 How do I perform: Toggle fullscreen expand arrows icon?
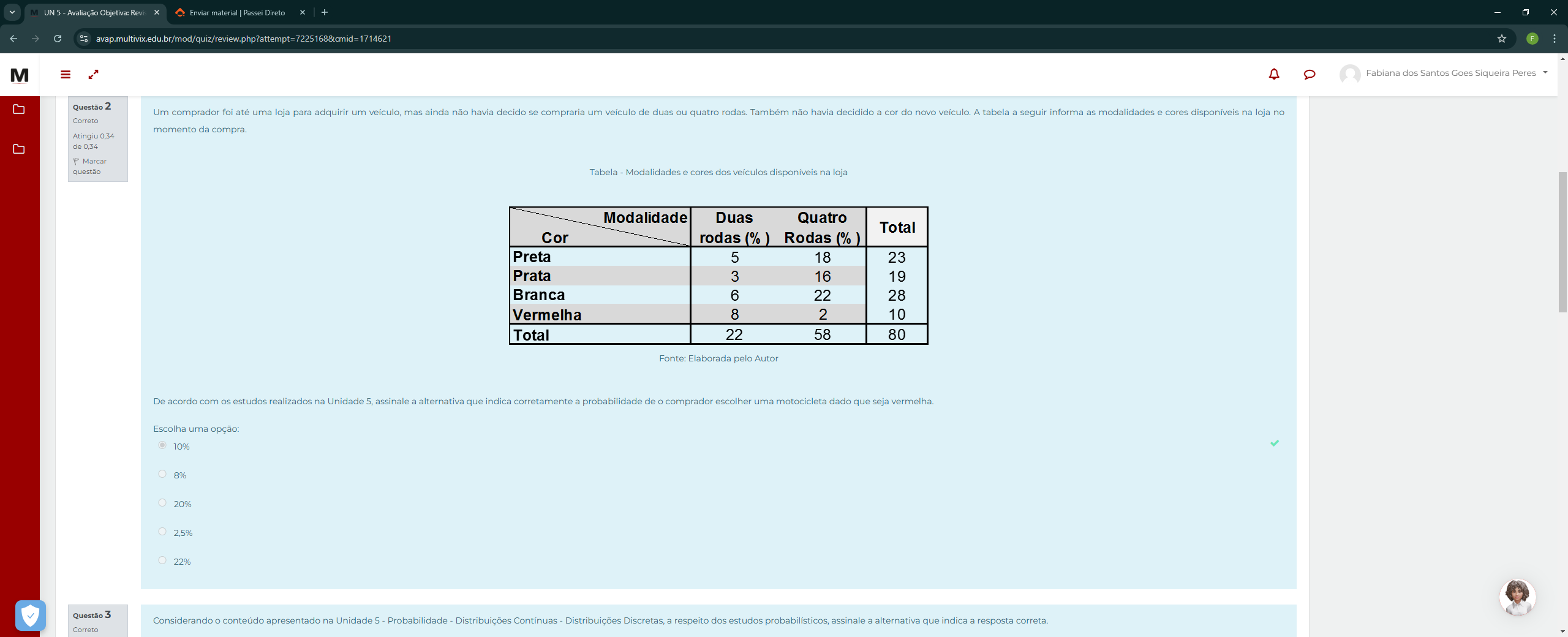pos(93,74)
